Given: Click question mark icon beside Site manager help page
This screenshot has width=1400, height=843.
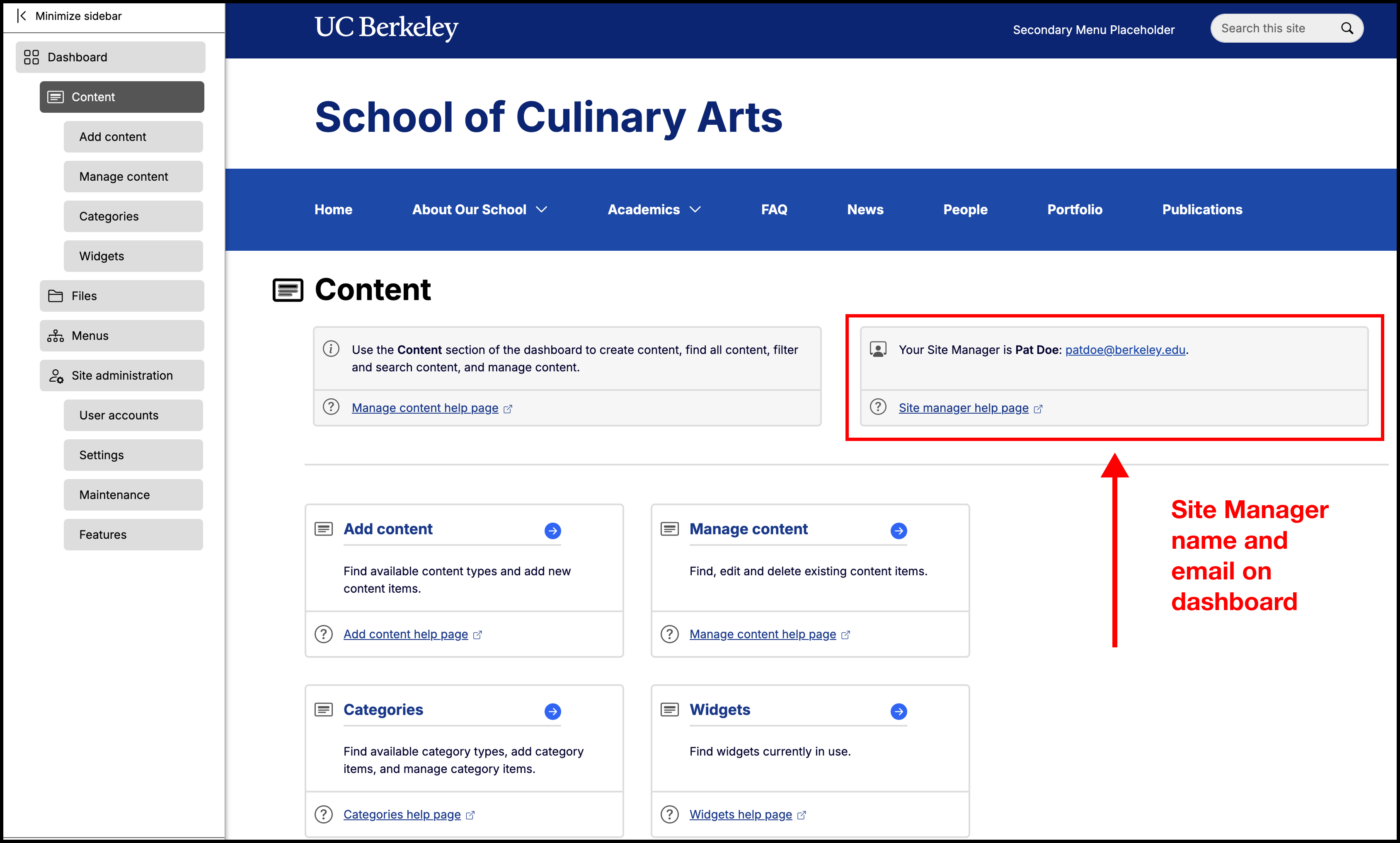Looking at the screenshot, I should (878, 407).
